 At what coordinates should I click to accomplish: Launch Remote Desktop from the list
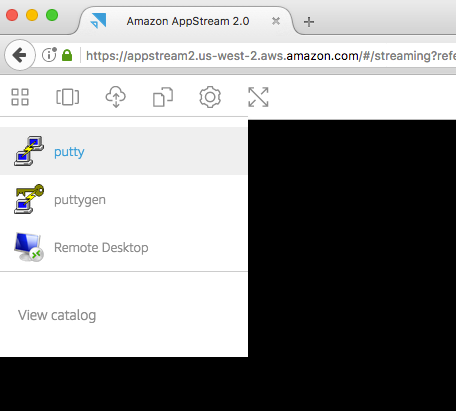pos(124,247)
